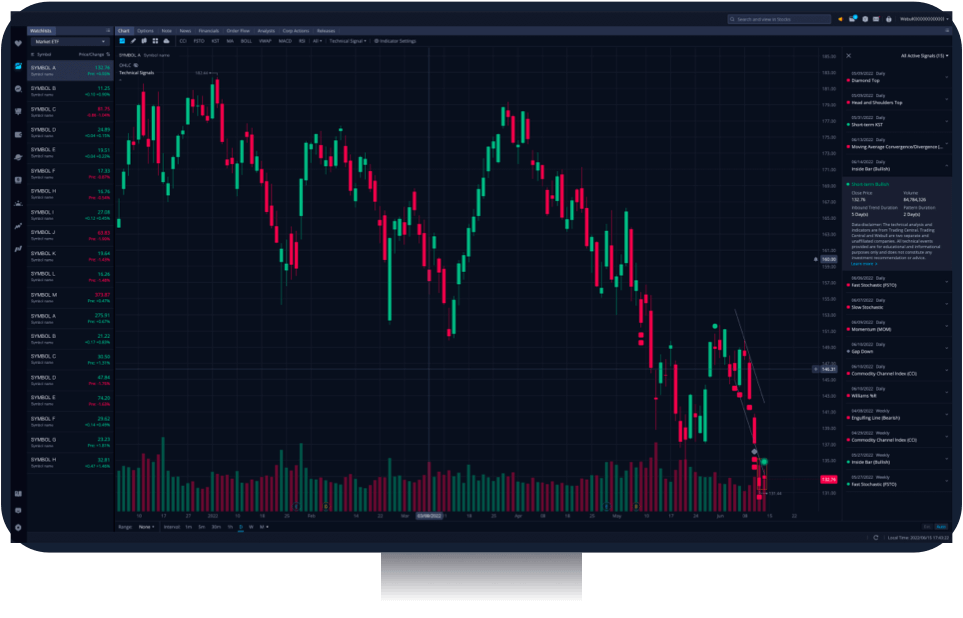
Task: Enable the BOLL indicator overlay
Action: (246, 41)
